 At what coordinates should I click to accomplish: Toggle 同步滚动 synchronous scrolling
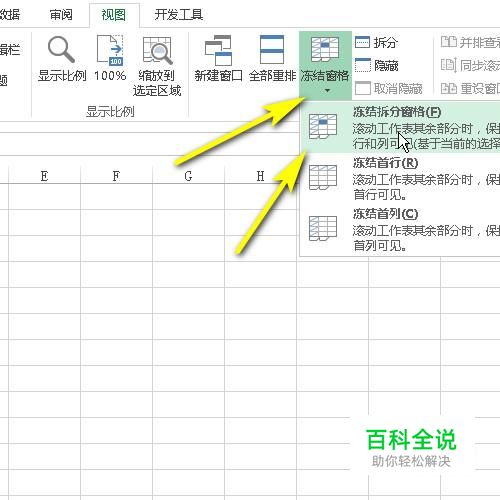click(x=470, y=66)
